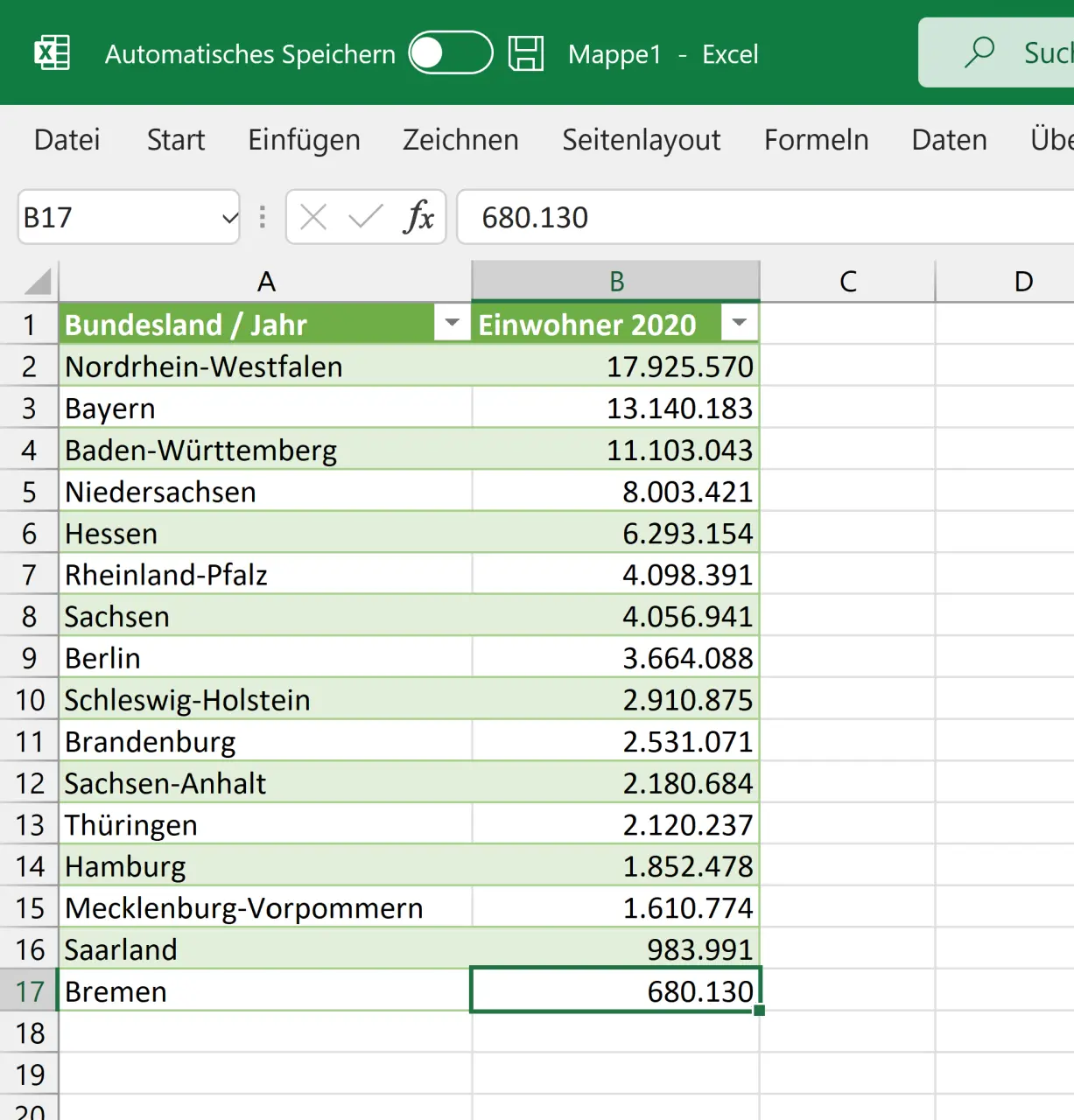This screenshot has height=1120, width=1074.
Task: Click the search magnifying glass icon
Action: click(979, 52)
